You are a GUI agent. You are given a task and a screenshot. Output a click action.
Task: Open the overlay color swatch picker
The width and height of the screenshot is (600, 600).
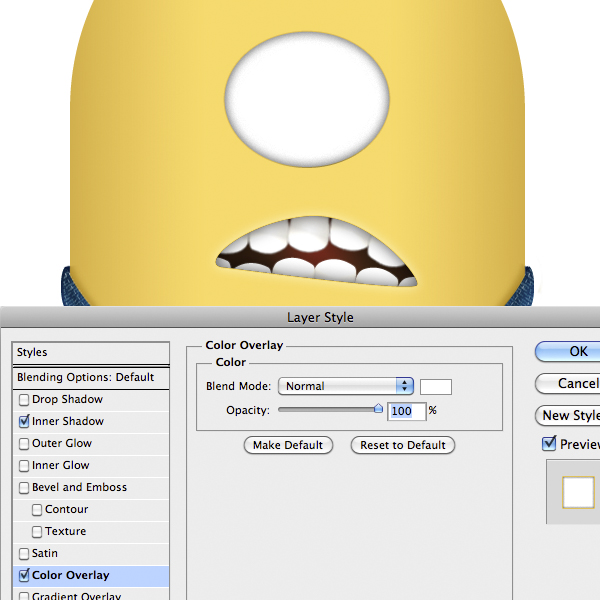tap(436, 387)
